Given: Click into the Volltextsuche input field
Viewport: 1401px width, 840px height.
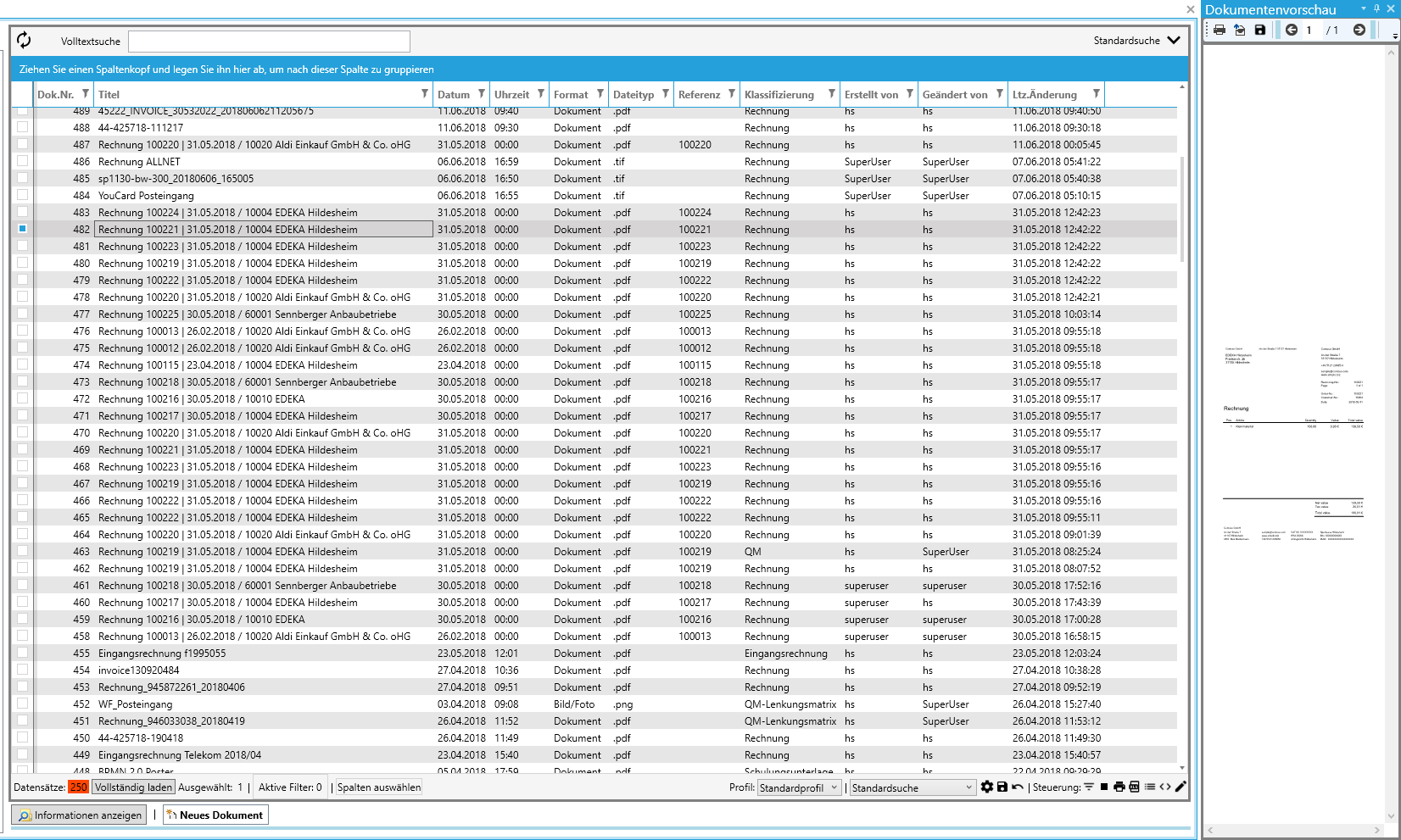Looking at the screenshot, I should [x=269, y=41].
